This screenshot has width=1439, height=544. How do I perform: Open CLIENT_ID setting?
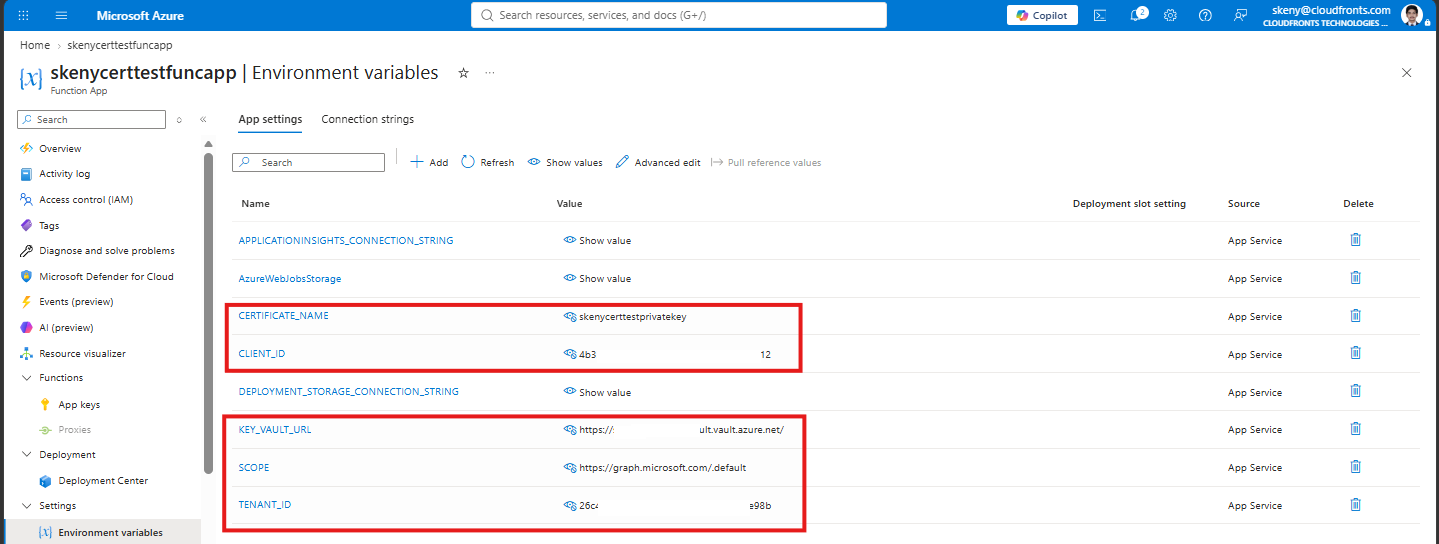[x=262, y=354]
